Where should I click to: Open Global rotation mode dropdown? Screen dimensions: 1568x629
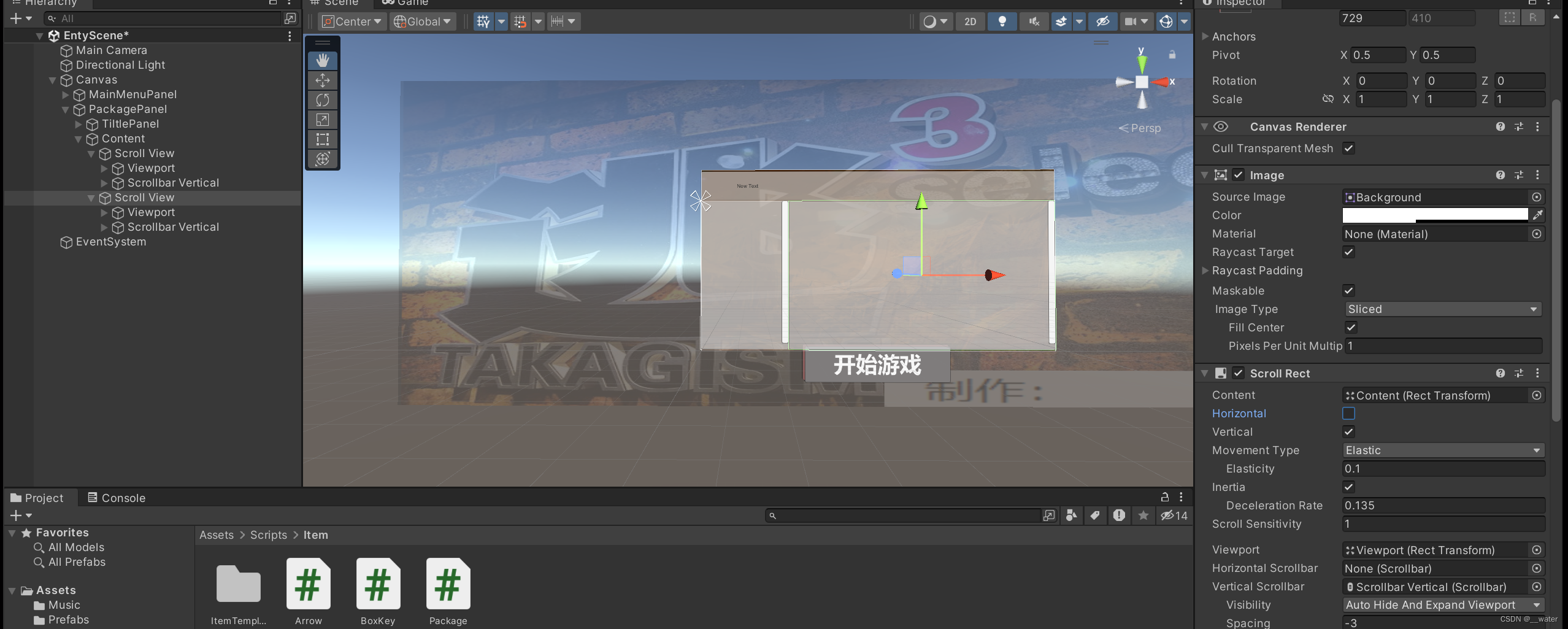tap(423, 21)
